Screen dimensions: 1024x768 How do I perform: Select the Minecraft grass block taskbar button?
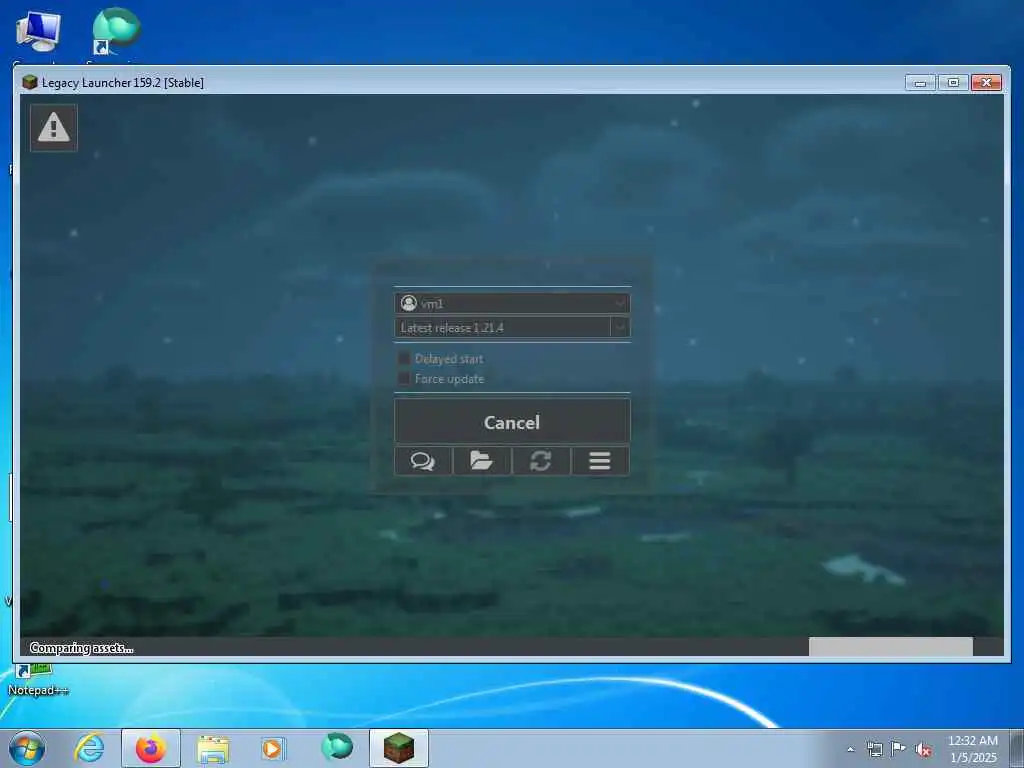point(399,748)
